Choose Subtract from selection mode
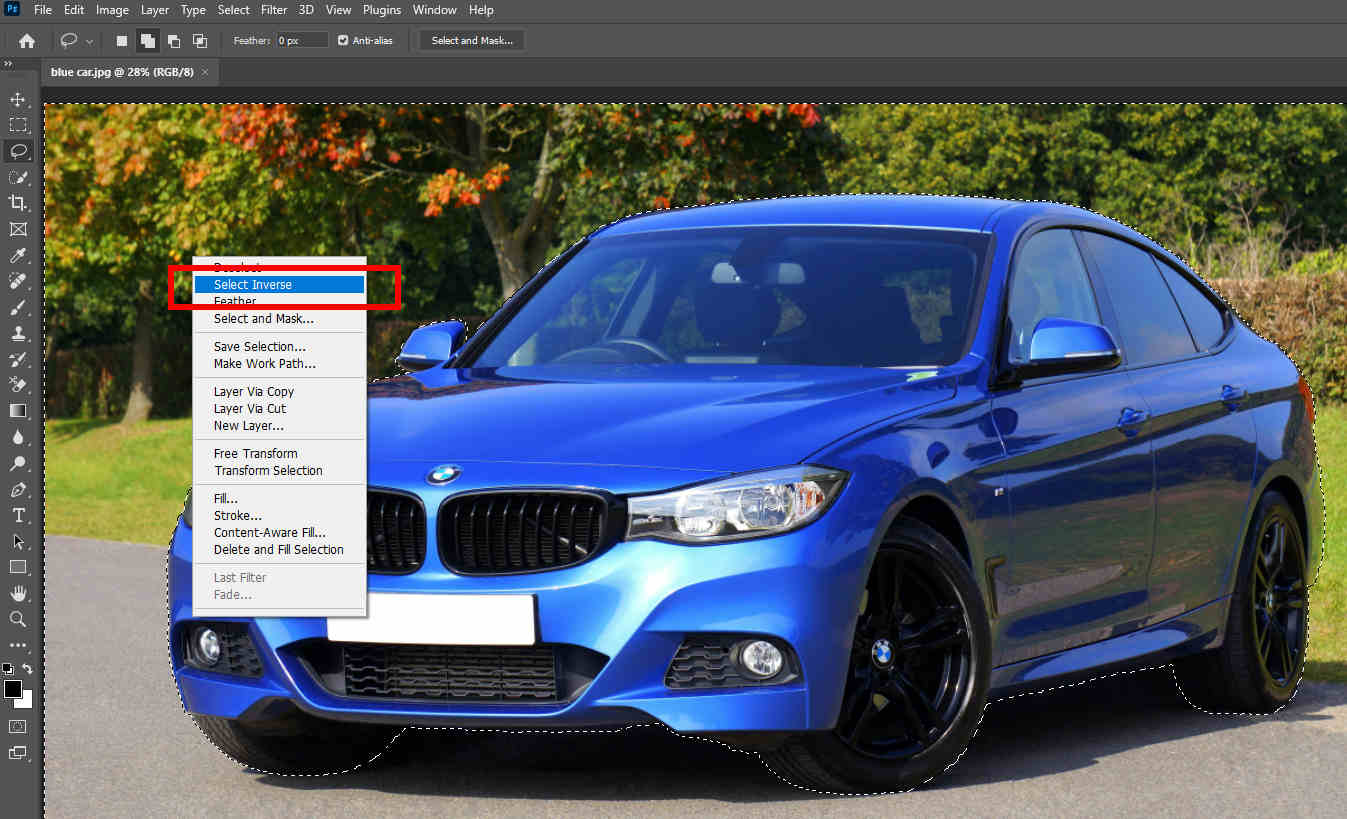Screen dimensions: 1347x819 click(174, 41)
